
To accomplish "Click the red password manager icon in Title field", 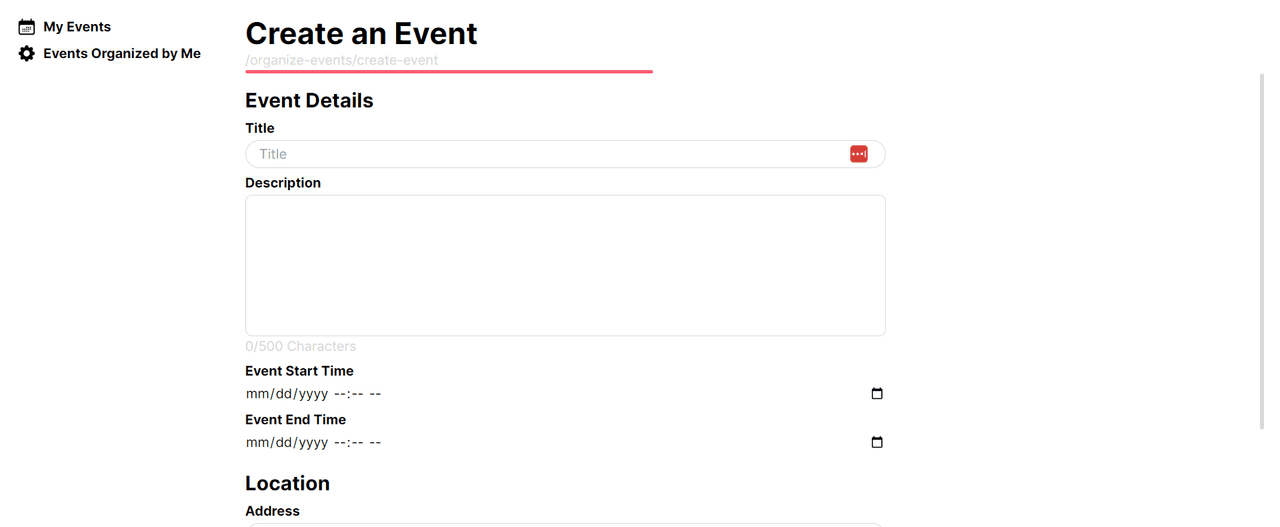I will (859, 154).
